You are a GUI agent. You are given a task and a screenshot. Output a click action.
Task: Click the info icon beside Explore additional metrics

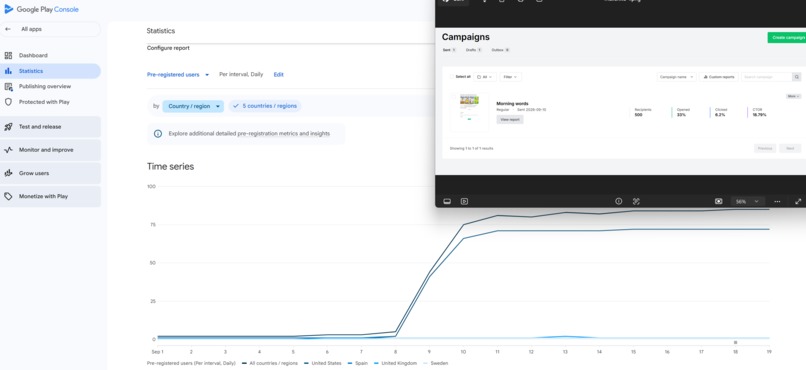(x=158, y=134)
